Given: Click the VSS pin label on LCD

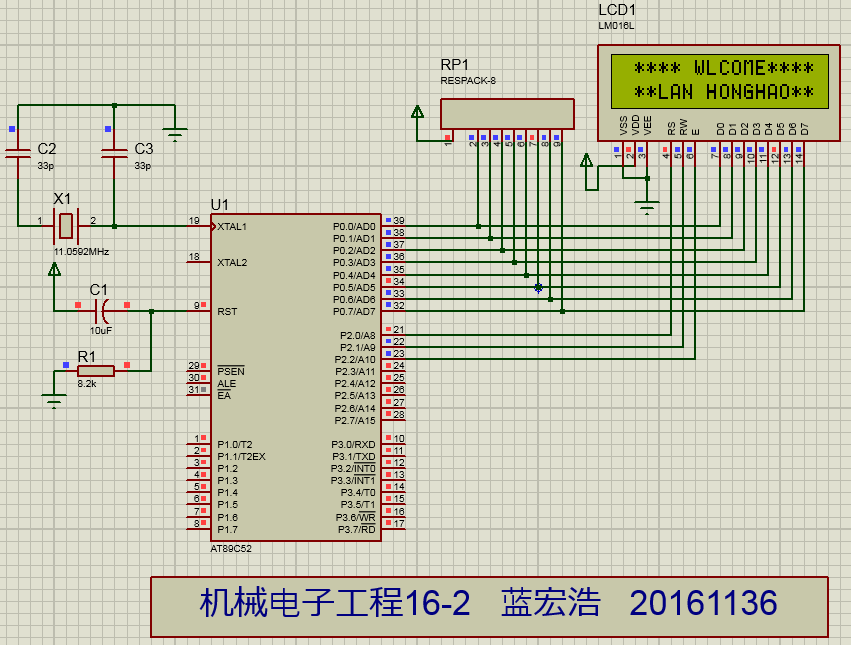Looking at the screenshot, I should pyautogui.click(x=623, y=125).
